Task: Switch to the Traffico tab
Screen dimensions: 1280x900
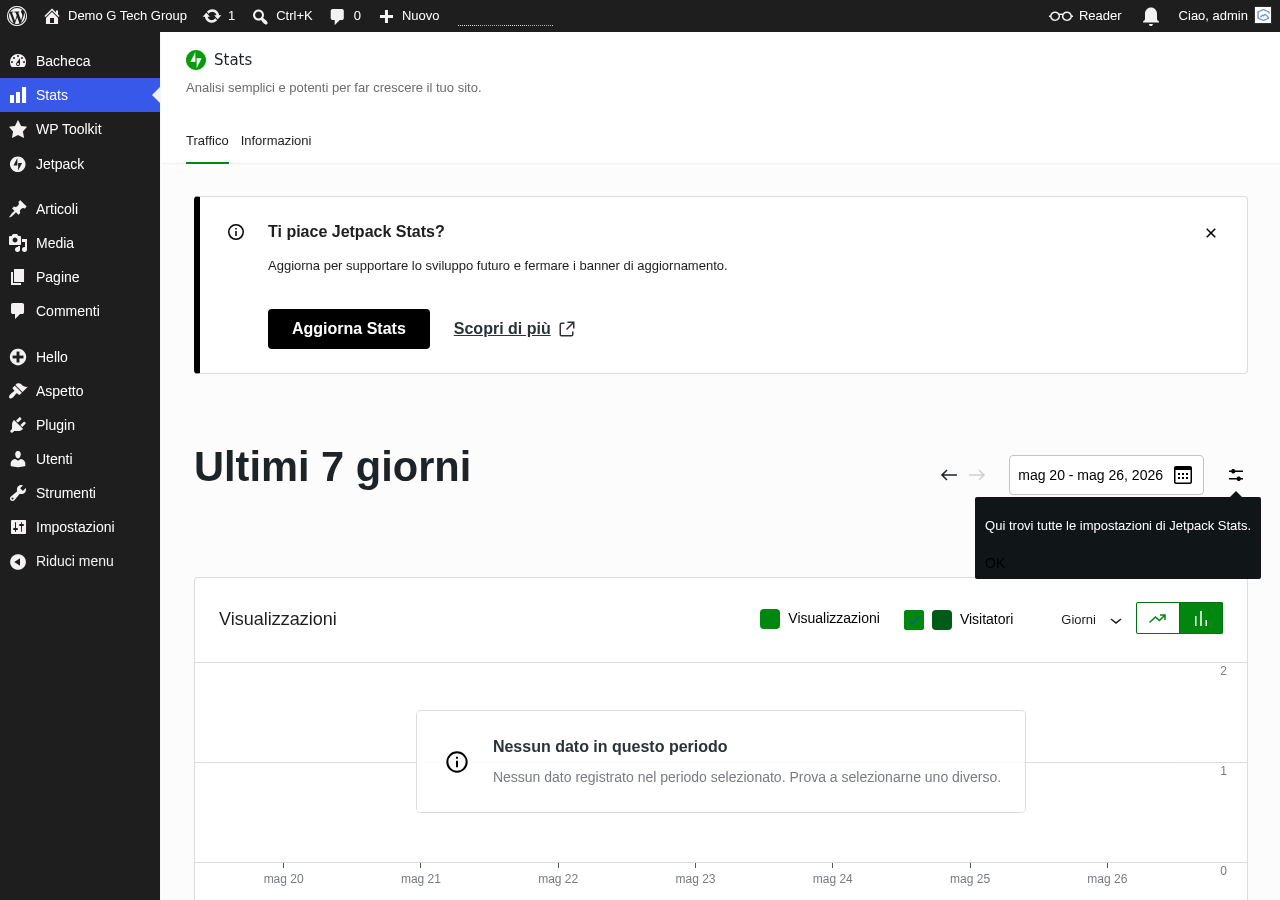Action: click(x=207, y=140)
